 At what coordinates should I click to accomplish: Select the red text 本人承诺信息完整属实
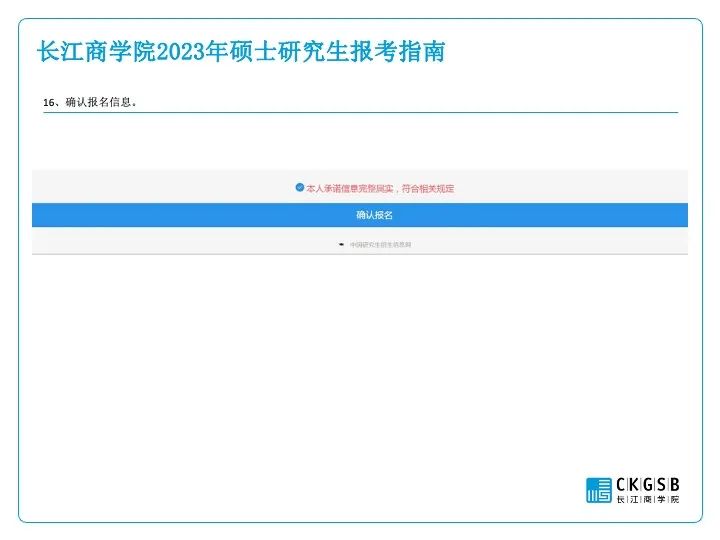(x=350, y=188)
